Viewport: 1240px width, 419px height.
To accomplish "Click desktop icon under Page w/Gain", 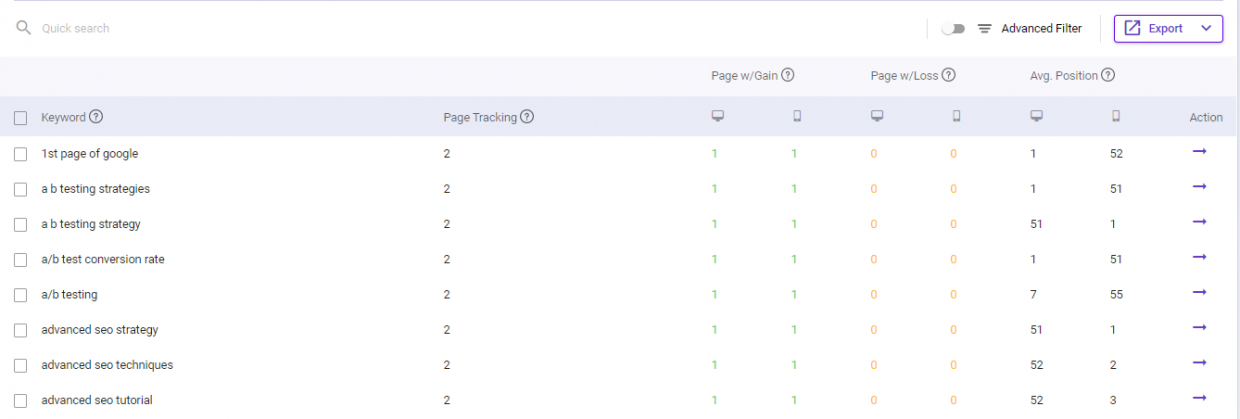I will (716, 117).
